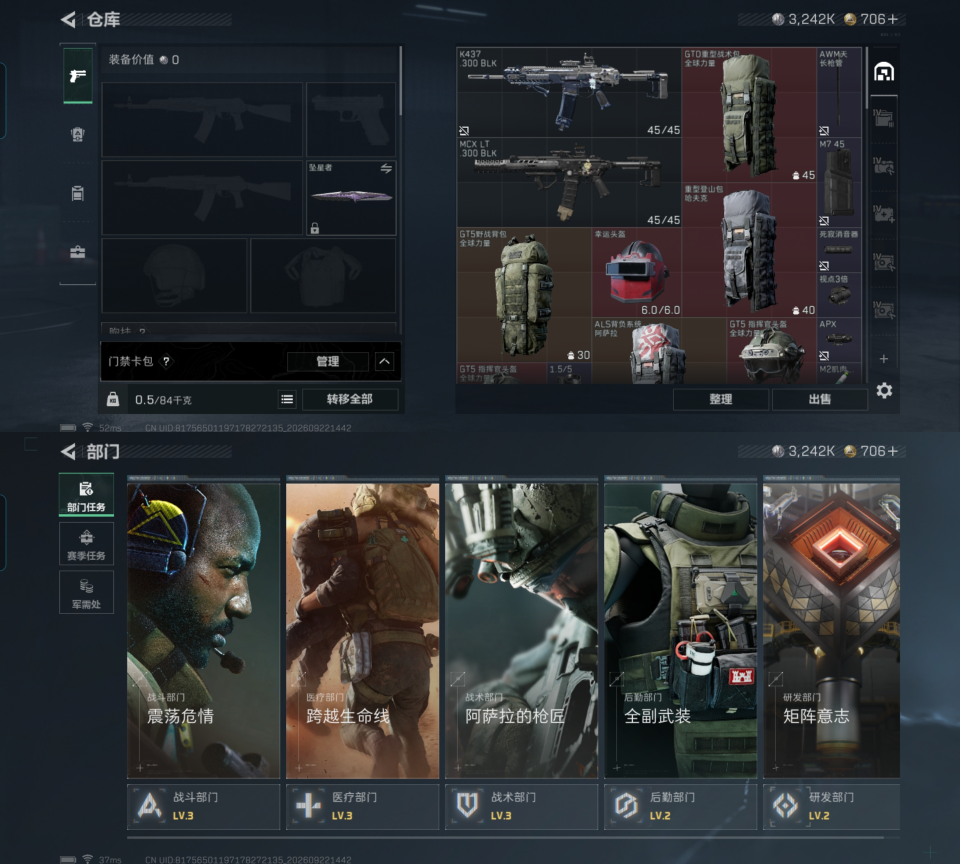Select the AWM long barrel item
960x864 pixels.
(839, 92)
